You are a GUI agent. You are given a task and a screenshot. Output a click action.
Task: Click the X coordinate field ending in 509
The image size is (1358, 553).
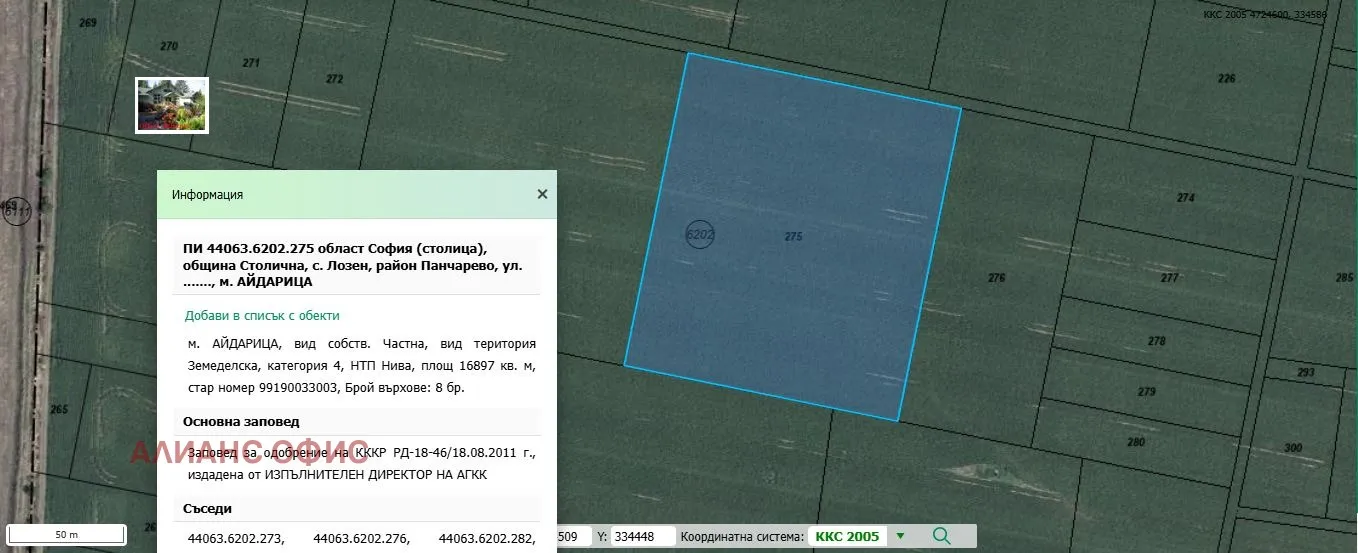[x=573, y=537]
